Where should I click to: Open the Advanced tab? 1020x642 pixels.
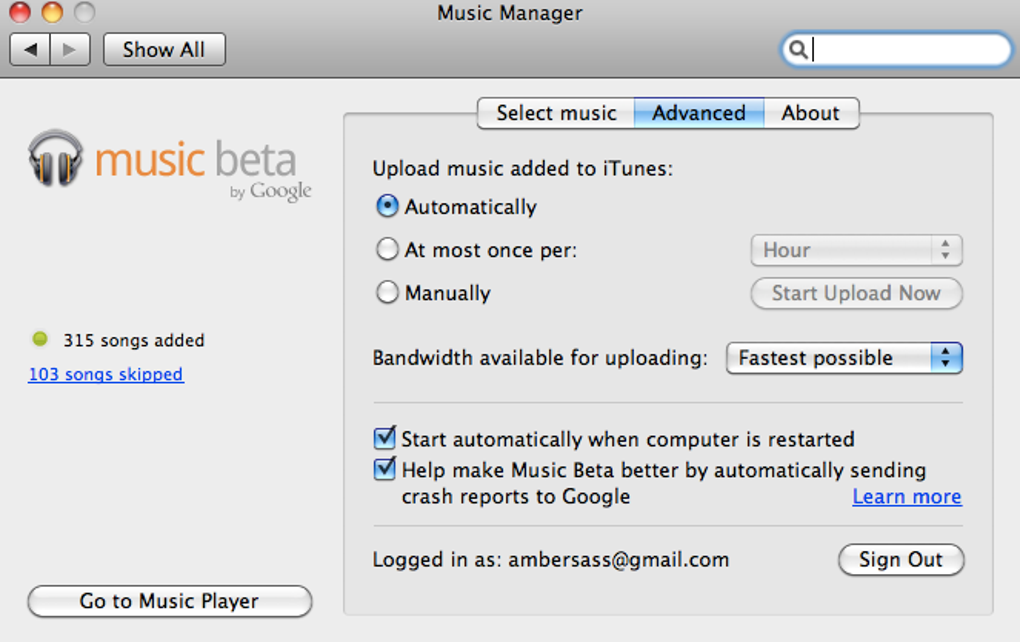tap(698, 113)
